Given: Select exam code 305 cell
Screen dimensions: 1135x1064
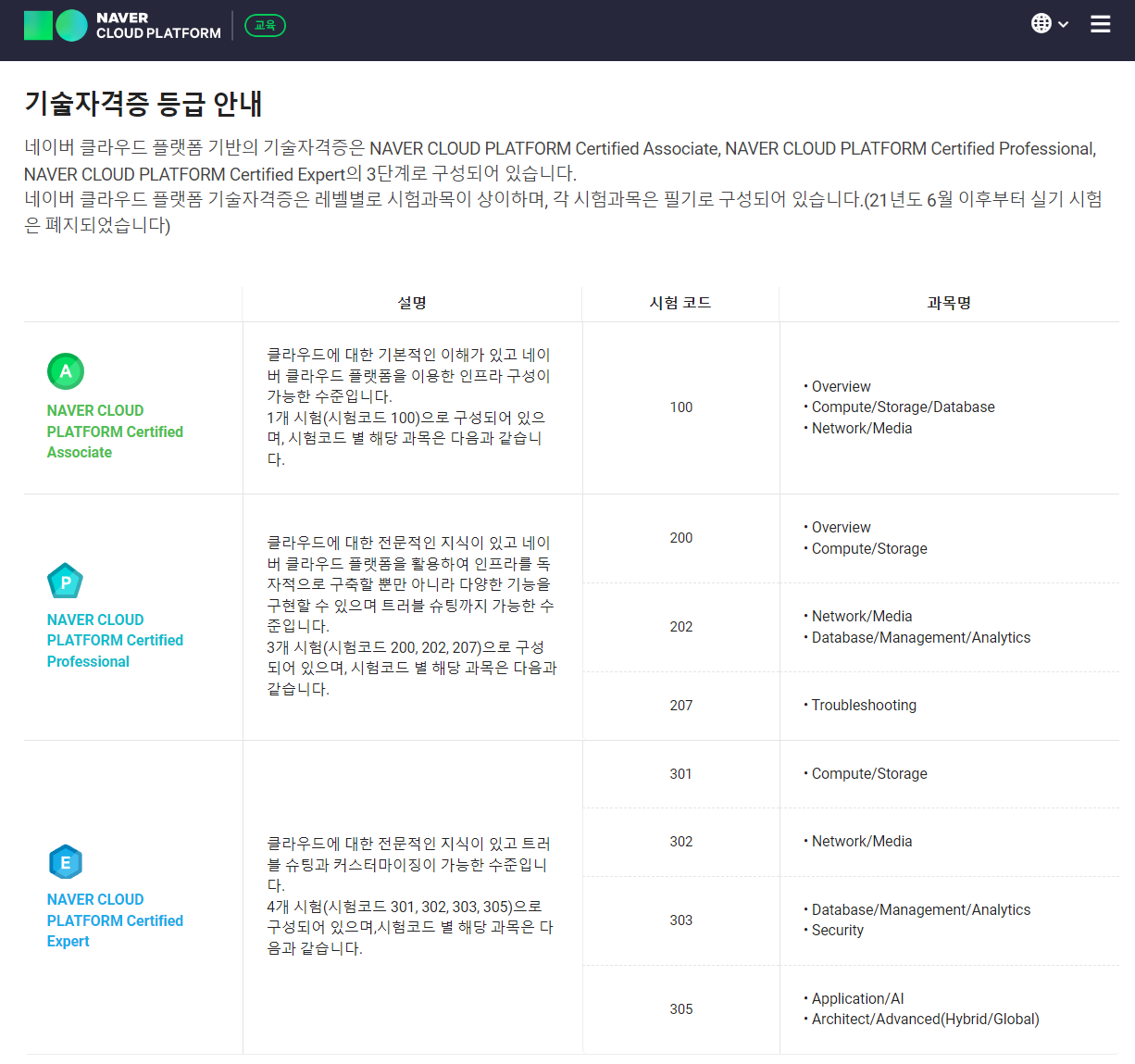Looking at the screenshot, I should [681, 1009].
